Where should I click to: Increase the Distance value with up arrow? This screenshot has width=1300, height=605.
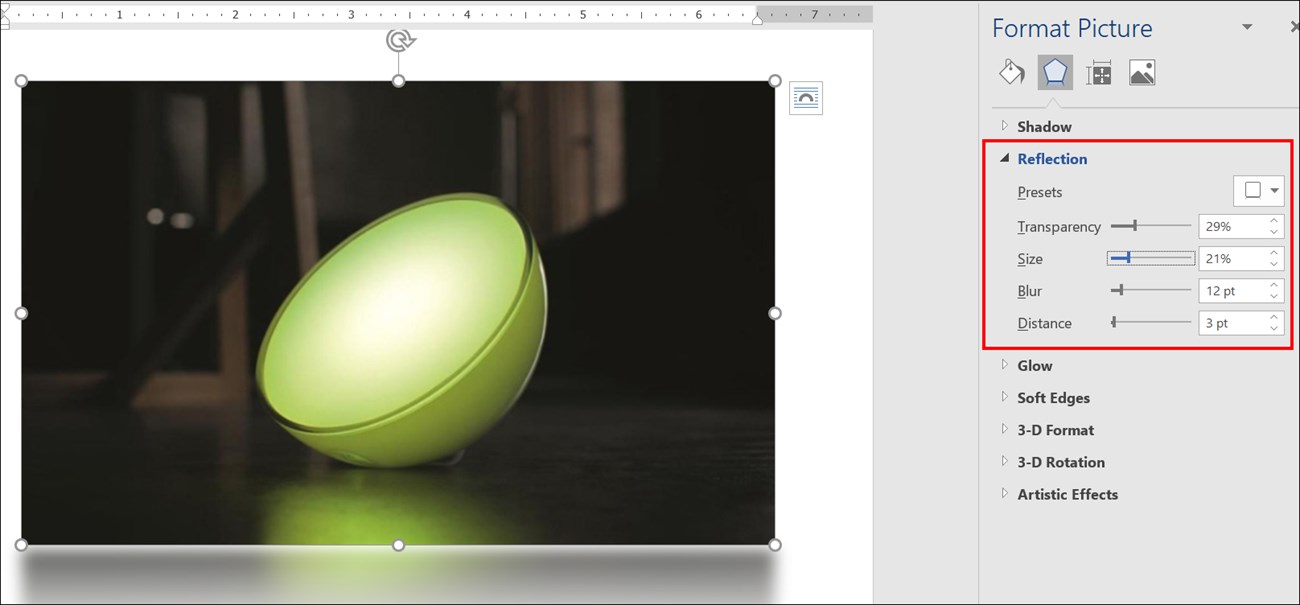1274,317
